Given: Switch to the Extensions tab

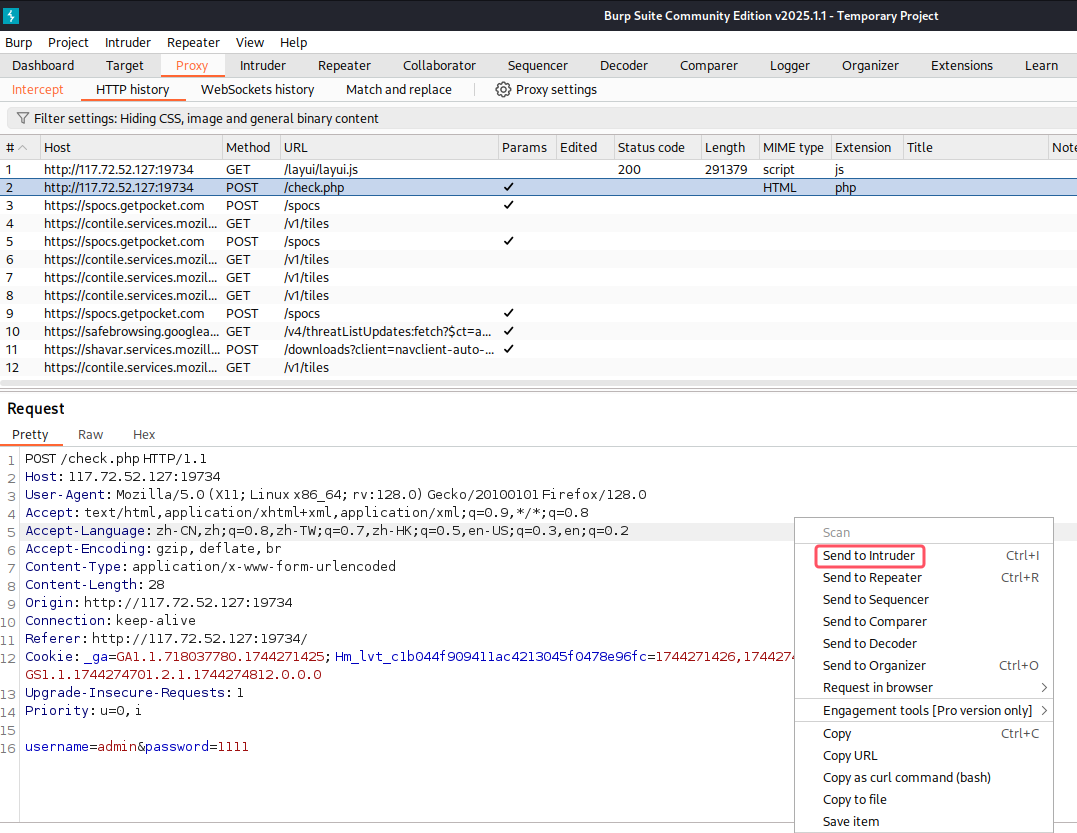Looking at the screenshot, I should [x=962, y=66].
